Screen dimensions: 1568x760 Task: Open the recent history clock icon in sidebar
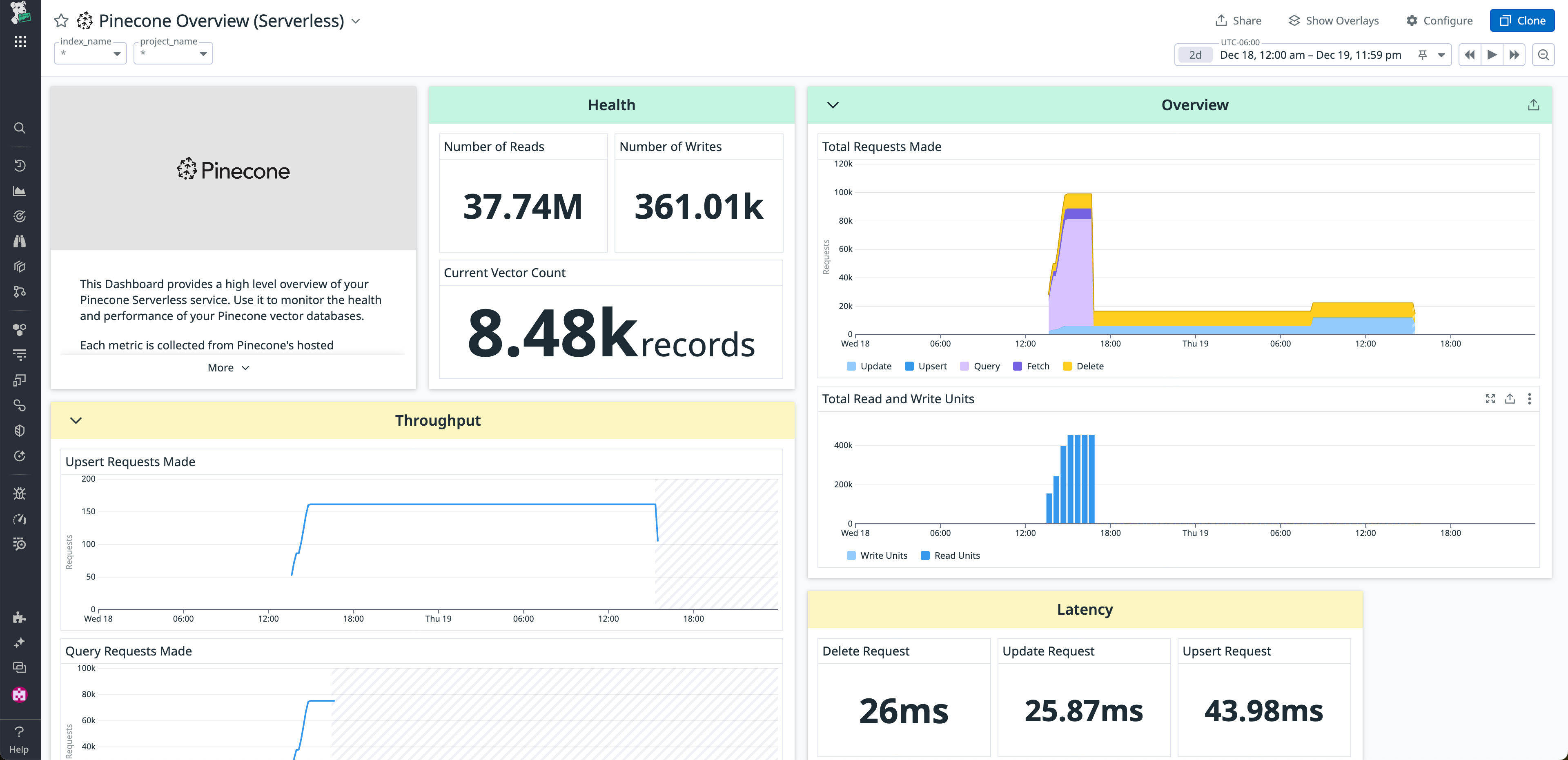coord(20,165)
